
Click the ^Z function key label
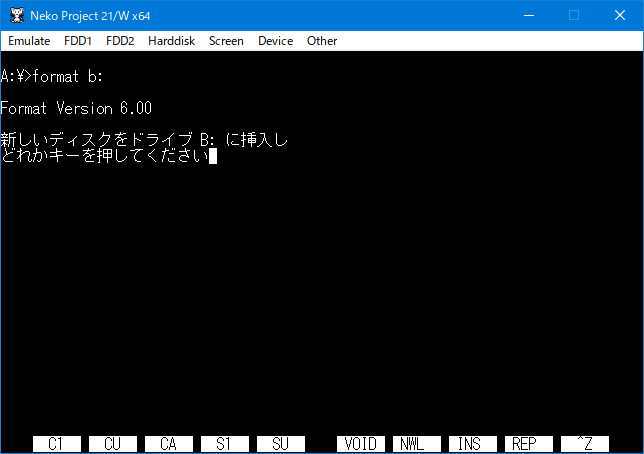point(585,444)
